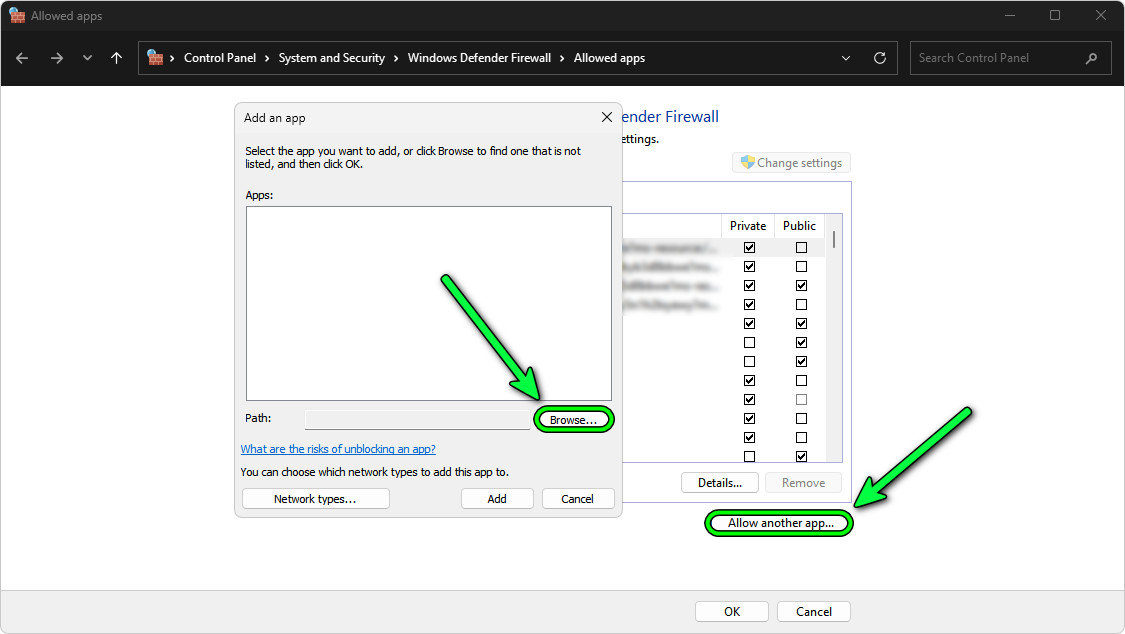Image resolution: width=1125 pixels, height=634 pixels.
Task: Refresh the Allowed apps page
Action: tap(880, 58)
